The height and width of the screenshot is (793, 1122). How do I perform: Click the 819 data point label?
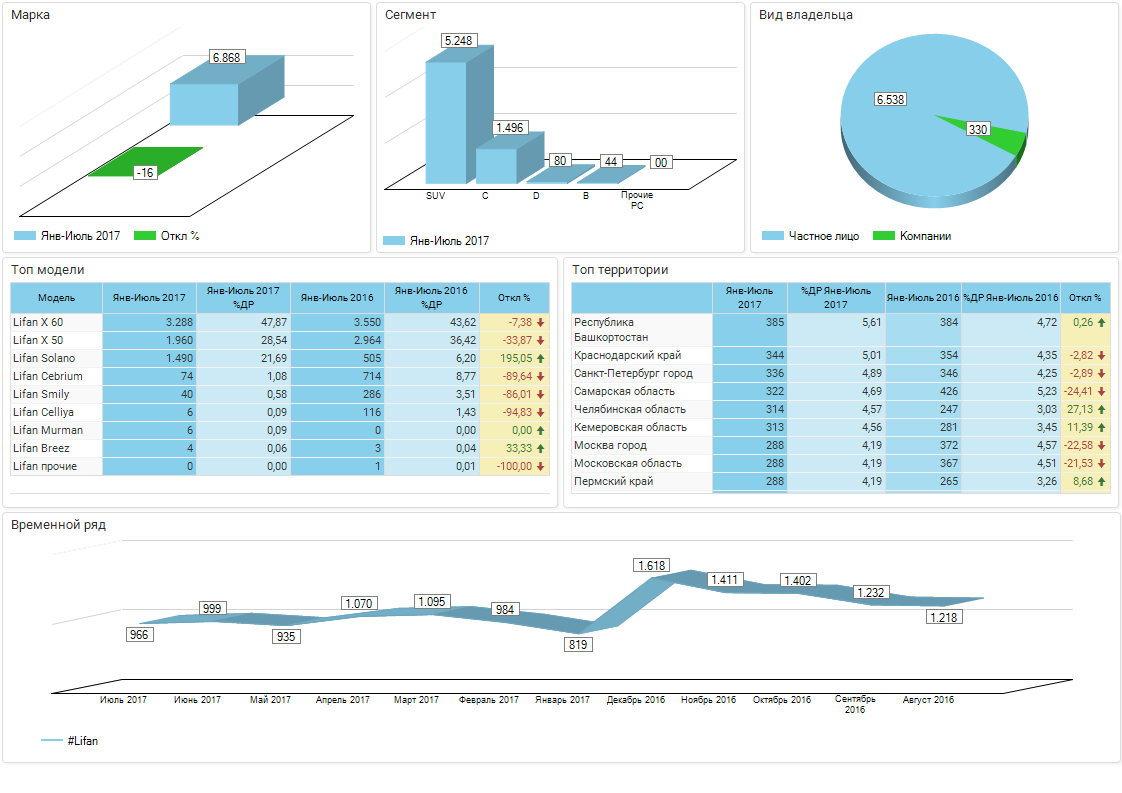578,645
